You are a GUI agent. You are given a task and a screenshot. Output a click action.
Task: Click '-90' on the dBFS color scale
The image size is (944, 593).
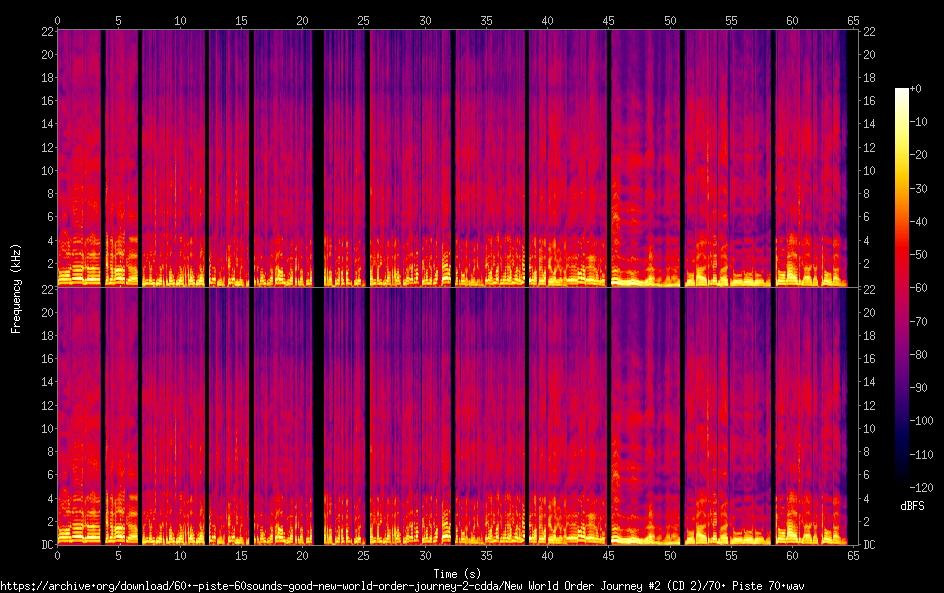pyautogui.click(x=918, y=388)
